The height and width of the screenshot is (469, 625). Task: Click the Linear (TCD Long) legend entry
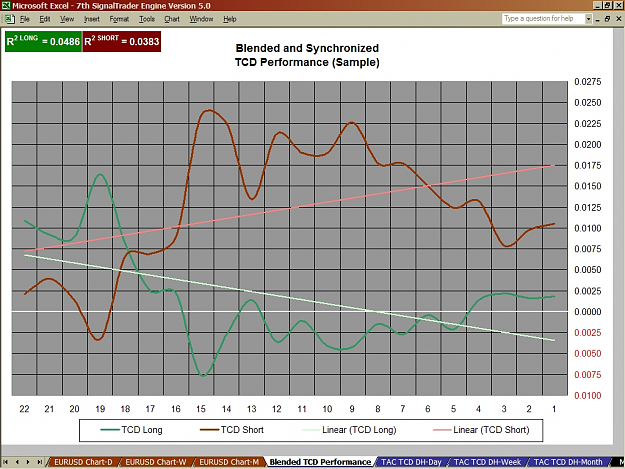[x=349, y=430]
